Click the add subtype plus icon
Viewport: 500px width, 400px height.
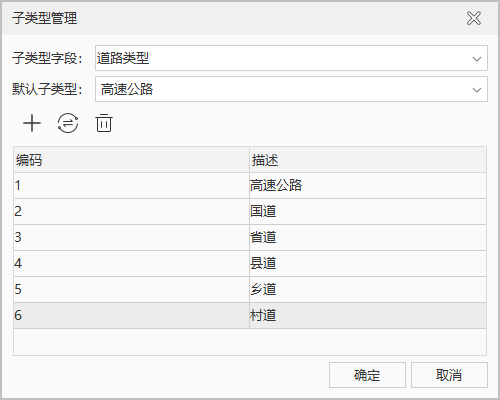[32, 123]
